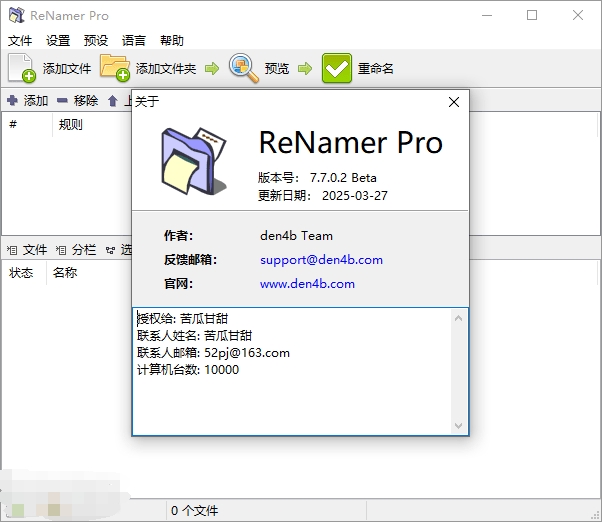Image resolution: width=602 pixels, height=522 pixels.
Task: Open the 分栏 columns dropdown
Action: 77,250
